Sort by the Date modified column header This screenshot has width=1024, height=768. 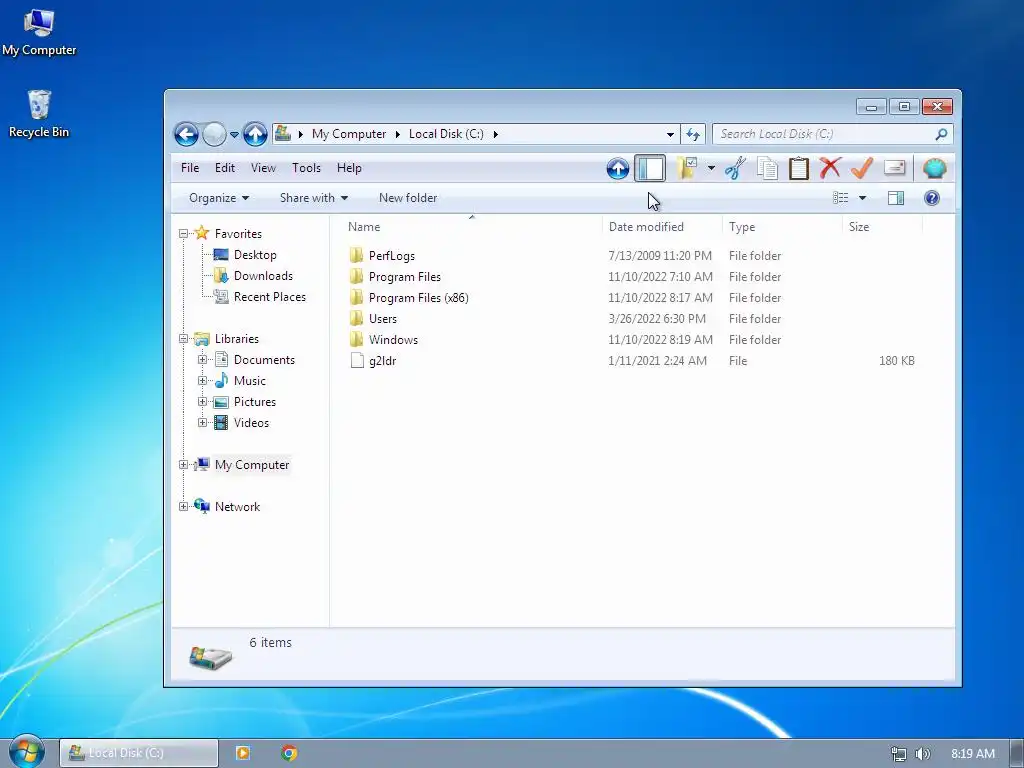click(662, 227)
